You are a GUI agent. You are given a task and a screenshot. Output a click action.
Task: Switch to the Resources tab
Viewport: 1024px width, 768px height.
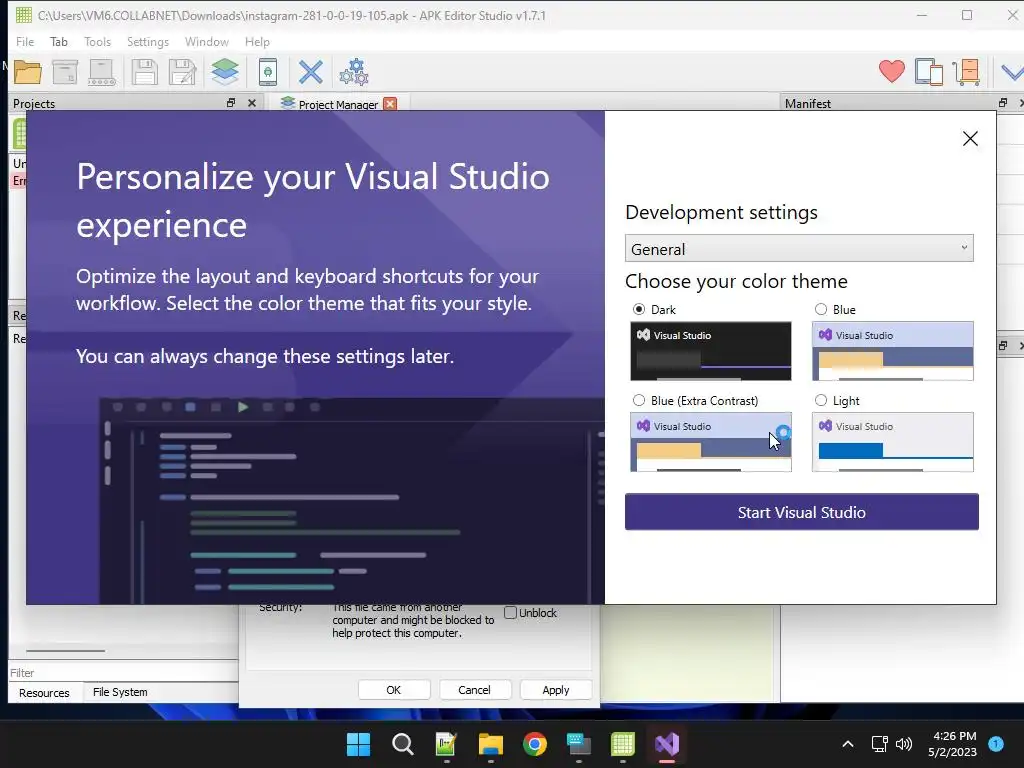[44, 693]
